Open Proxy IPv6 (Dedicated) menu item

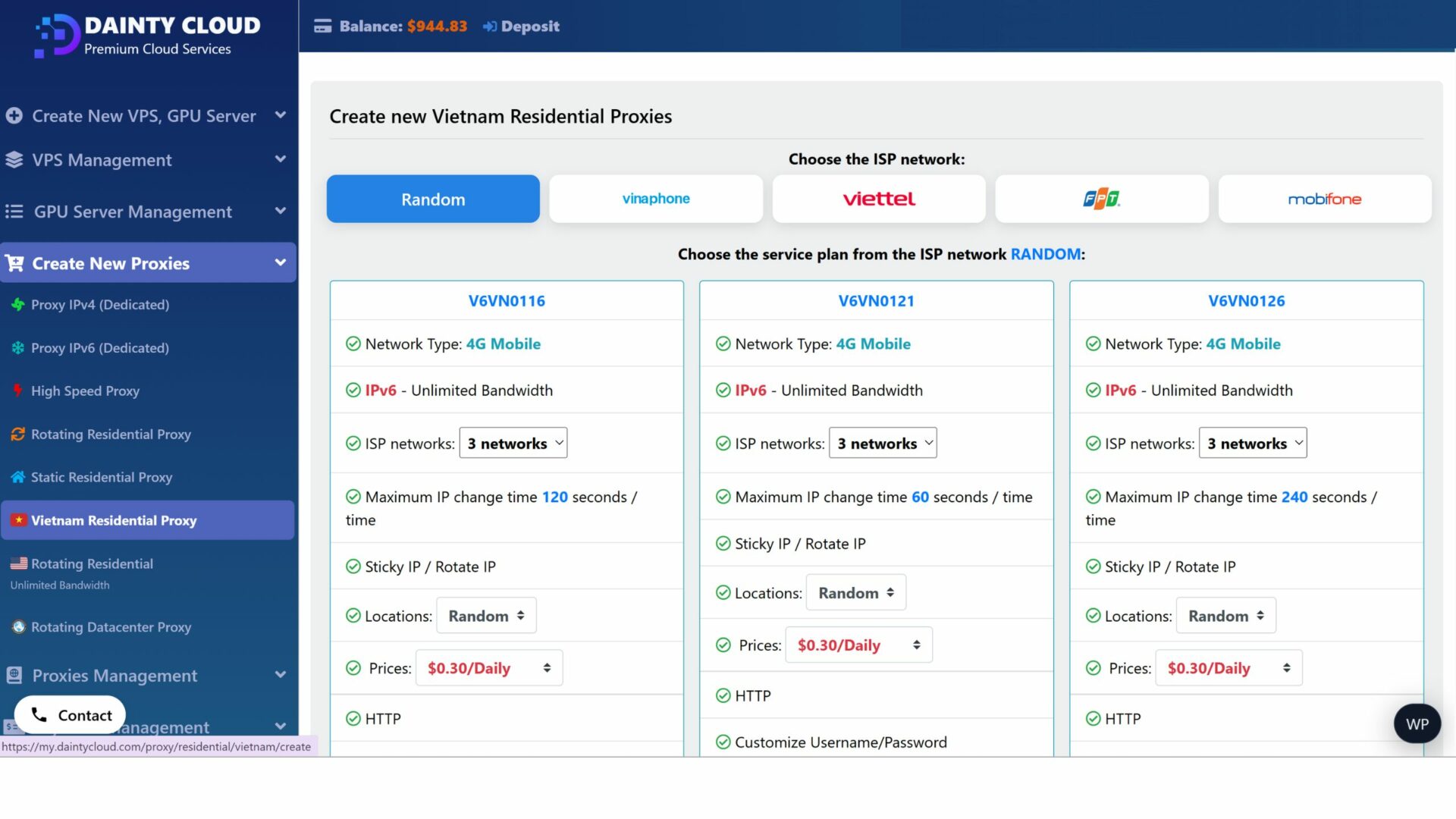click(x=148, y=348)
